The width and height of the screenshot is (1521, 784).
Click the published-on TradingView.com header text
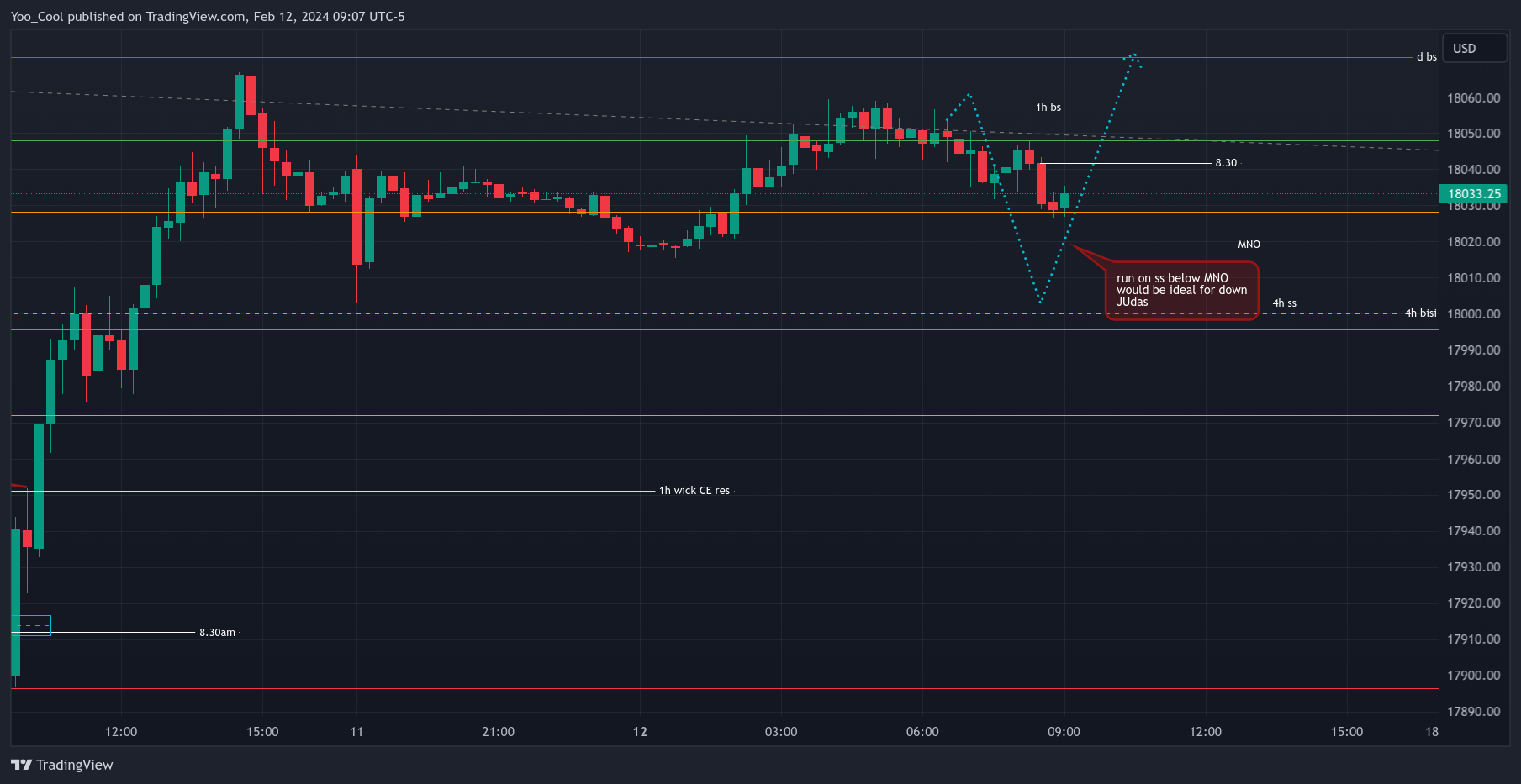pyautogui.click(x=208, y=17)
